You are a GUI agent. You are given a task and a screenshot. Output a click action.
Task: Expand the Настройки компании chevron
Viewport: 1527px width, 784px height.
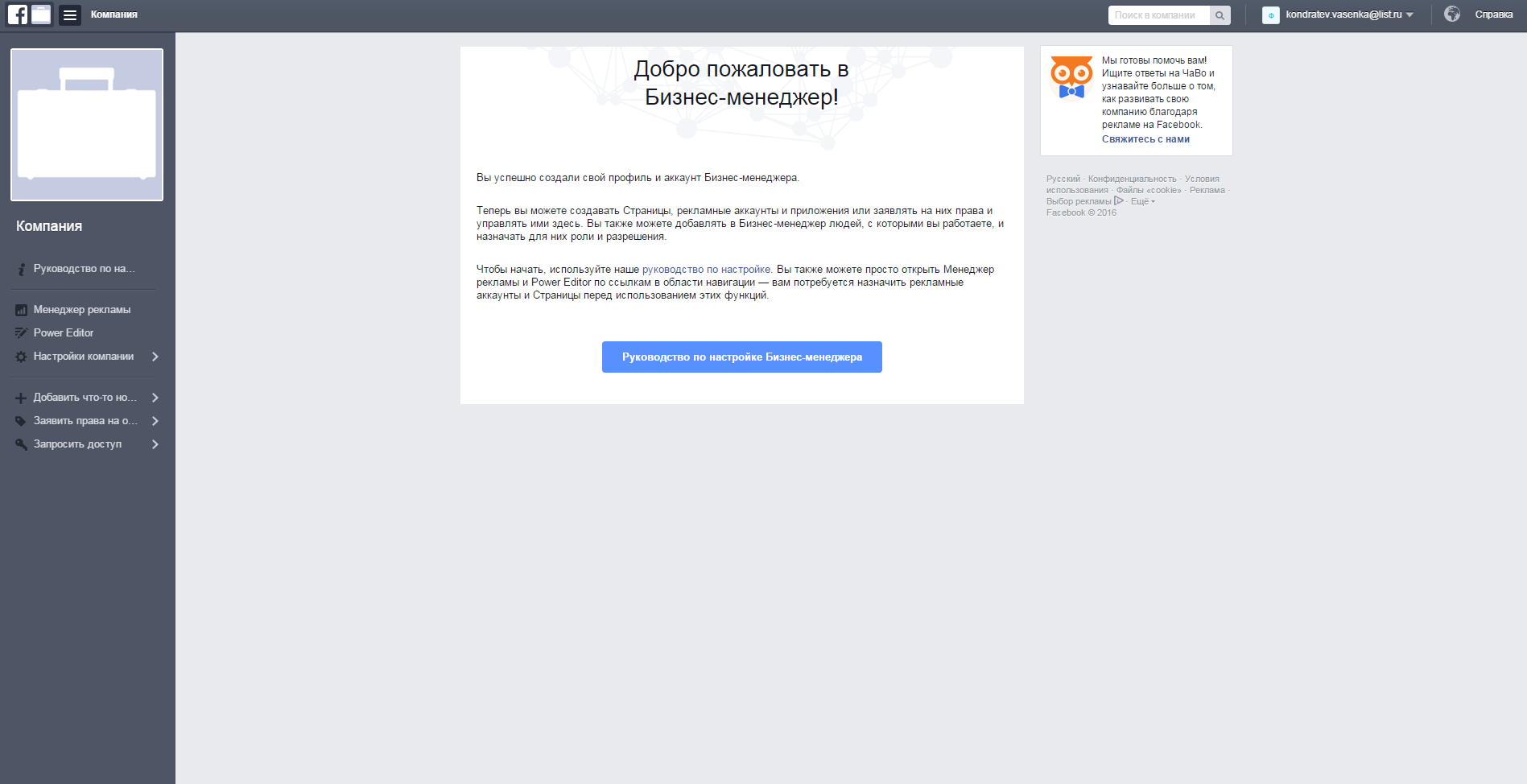tap(155, 357)
